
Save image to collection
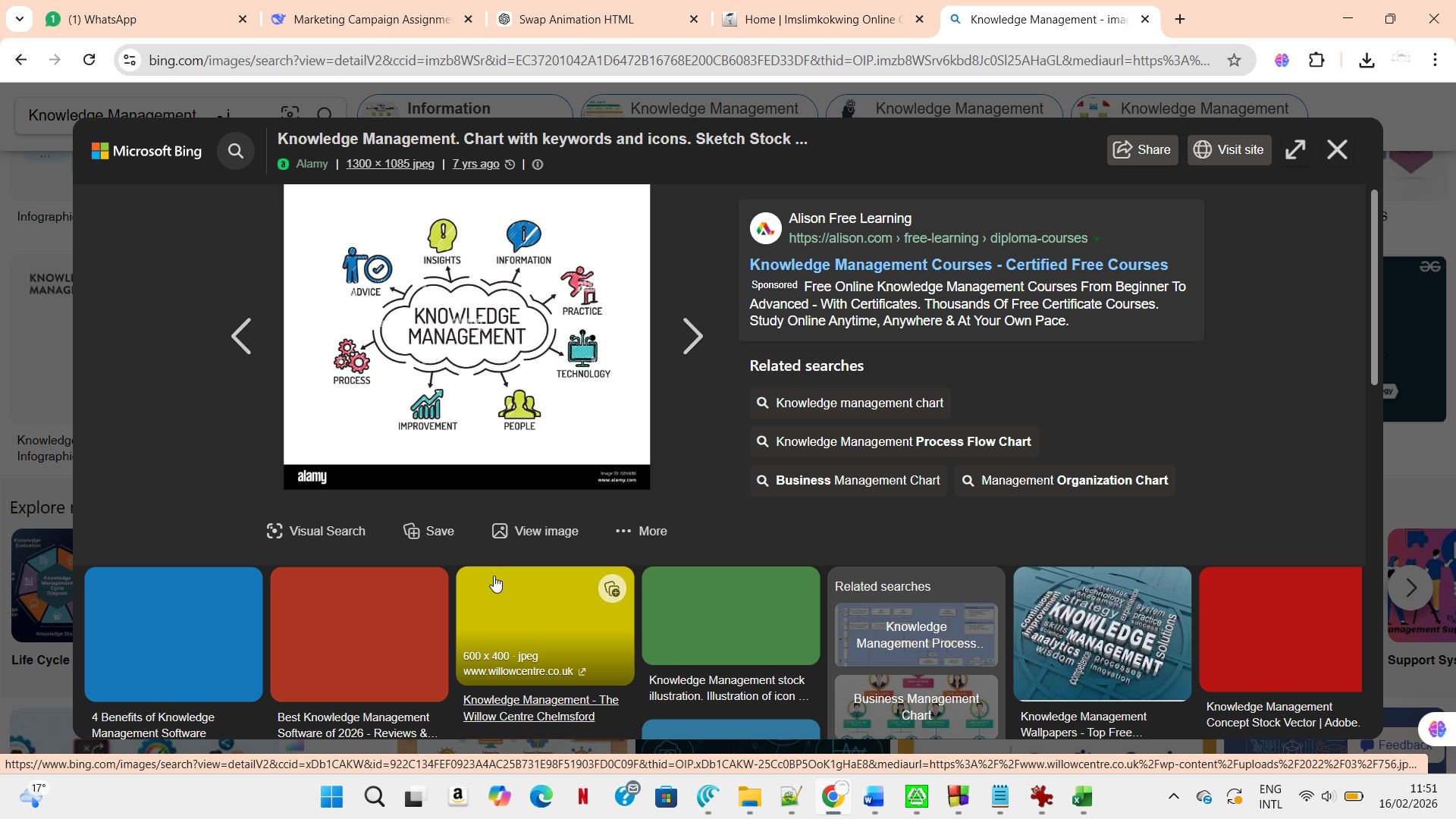428,531
